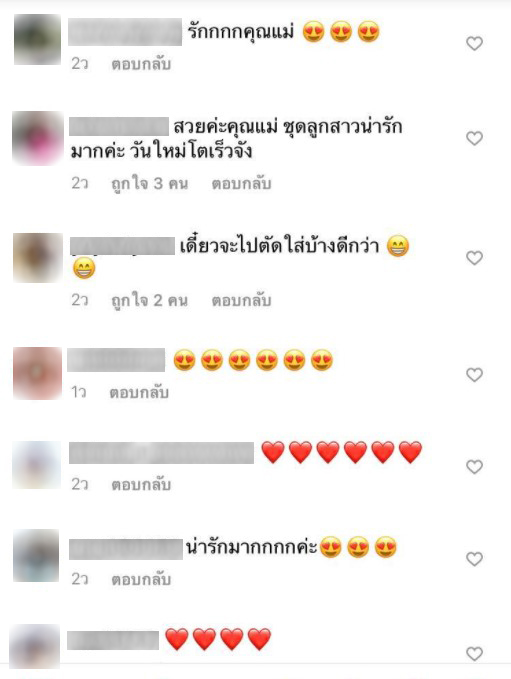Open avatar beside 'เดี๋ยวจะไปตัดใส่บ้างดีกว่า' comment
511x679 pixels.
point(38,258)
